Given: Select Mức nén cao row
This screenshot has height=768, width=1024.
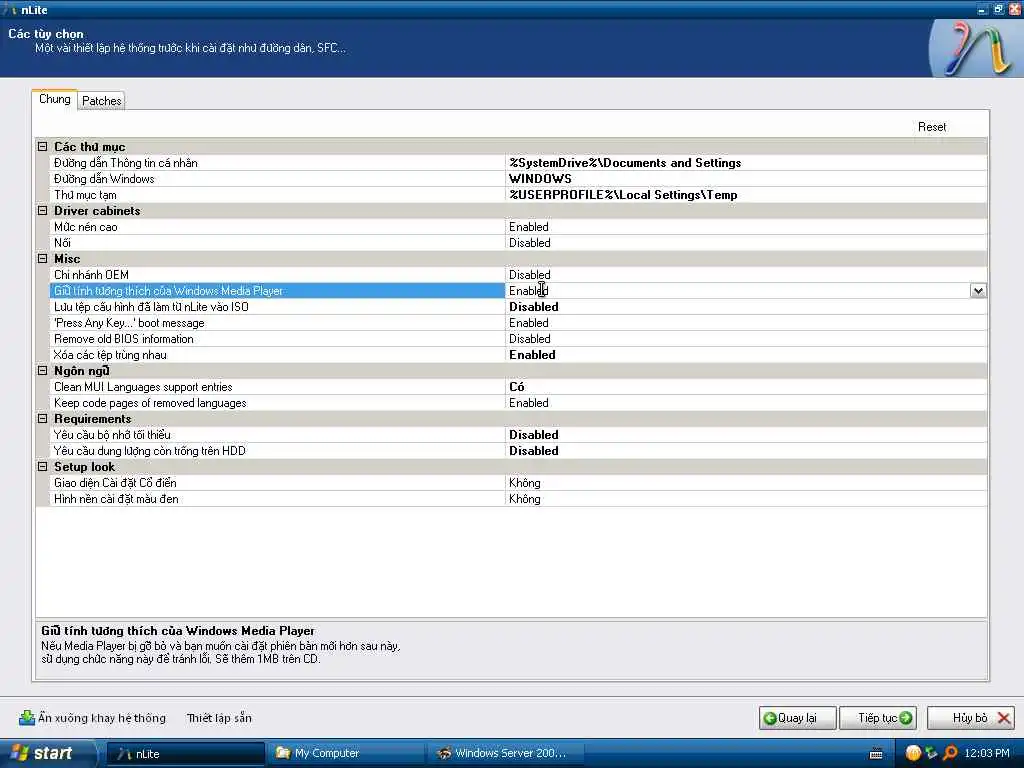Looking at the screenshot, I should 278,227.
